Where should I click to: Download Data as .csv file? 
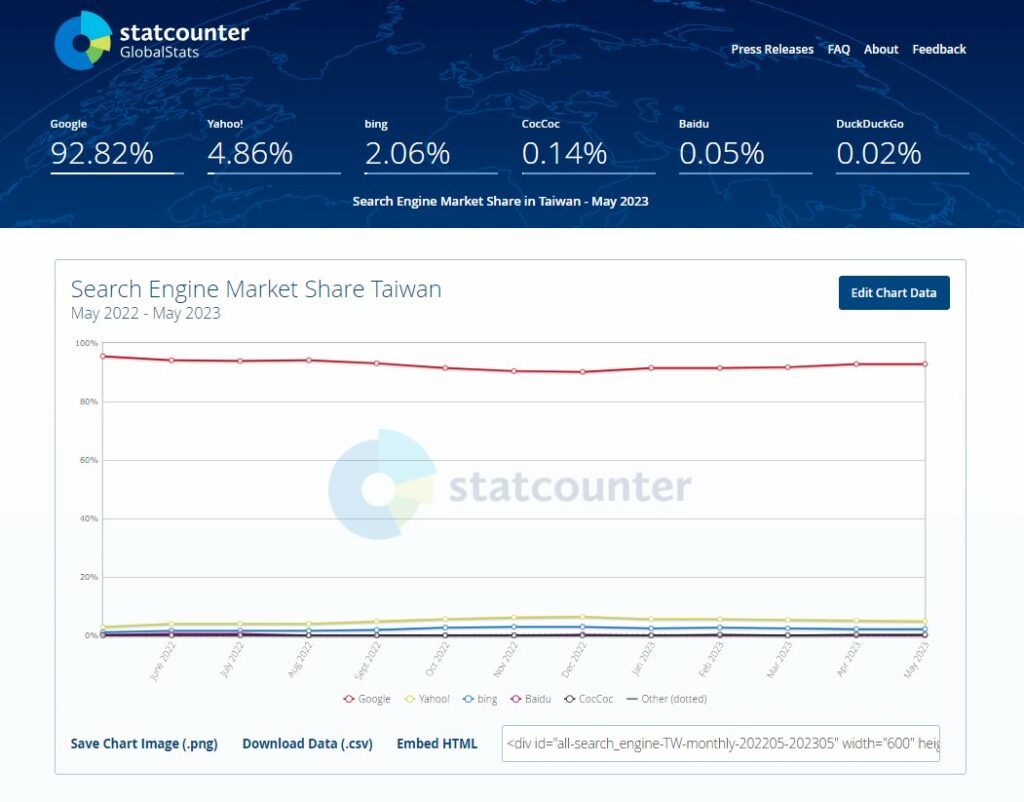(307, 744)
